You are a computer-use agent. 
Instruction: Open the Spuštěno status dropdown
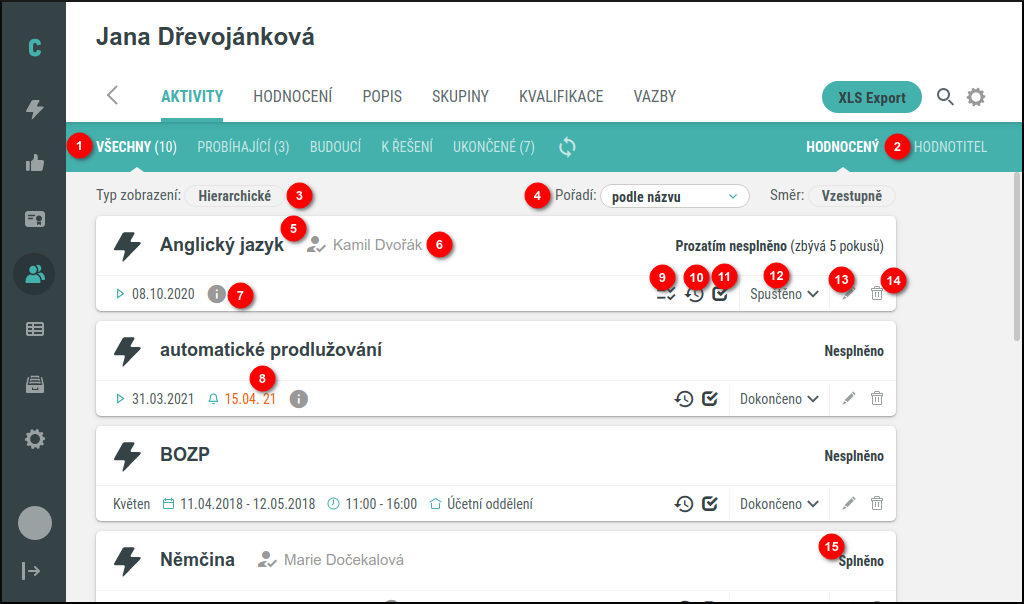coord(784,295)
